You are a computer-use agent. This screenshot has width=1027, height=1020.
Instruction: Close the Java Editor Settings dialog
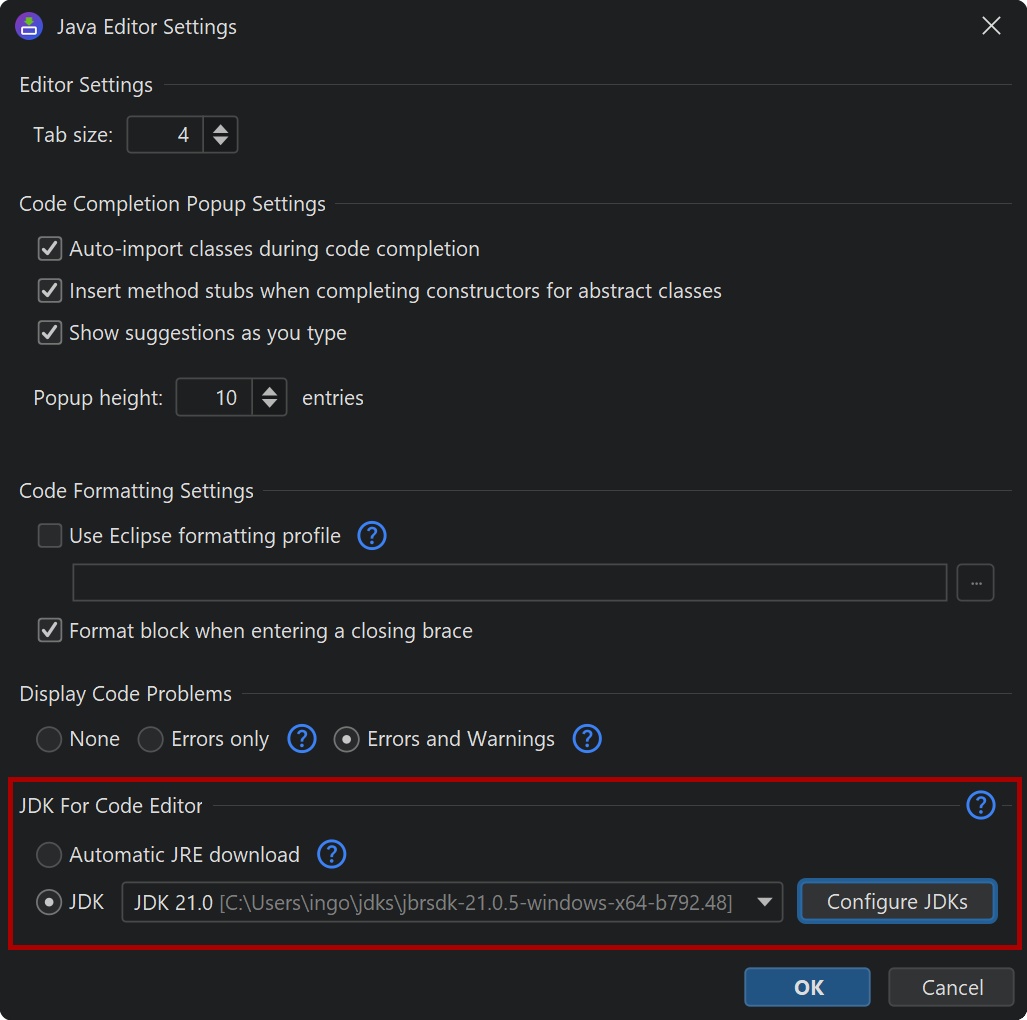point(991,26)
